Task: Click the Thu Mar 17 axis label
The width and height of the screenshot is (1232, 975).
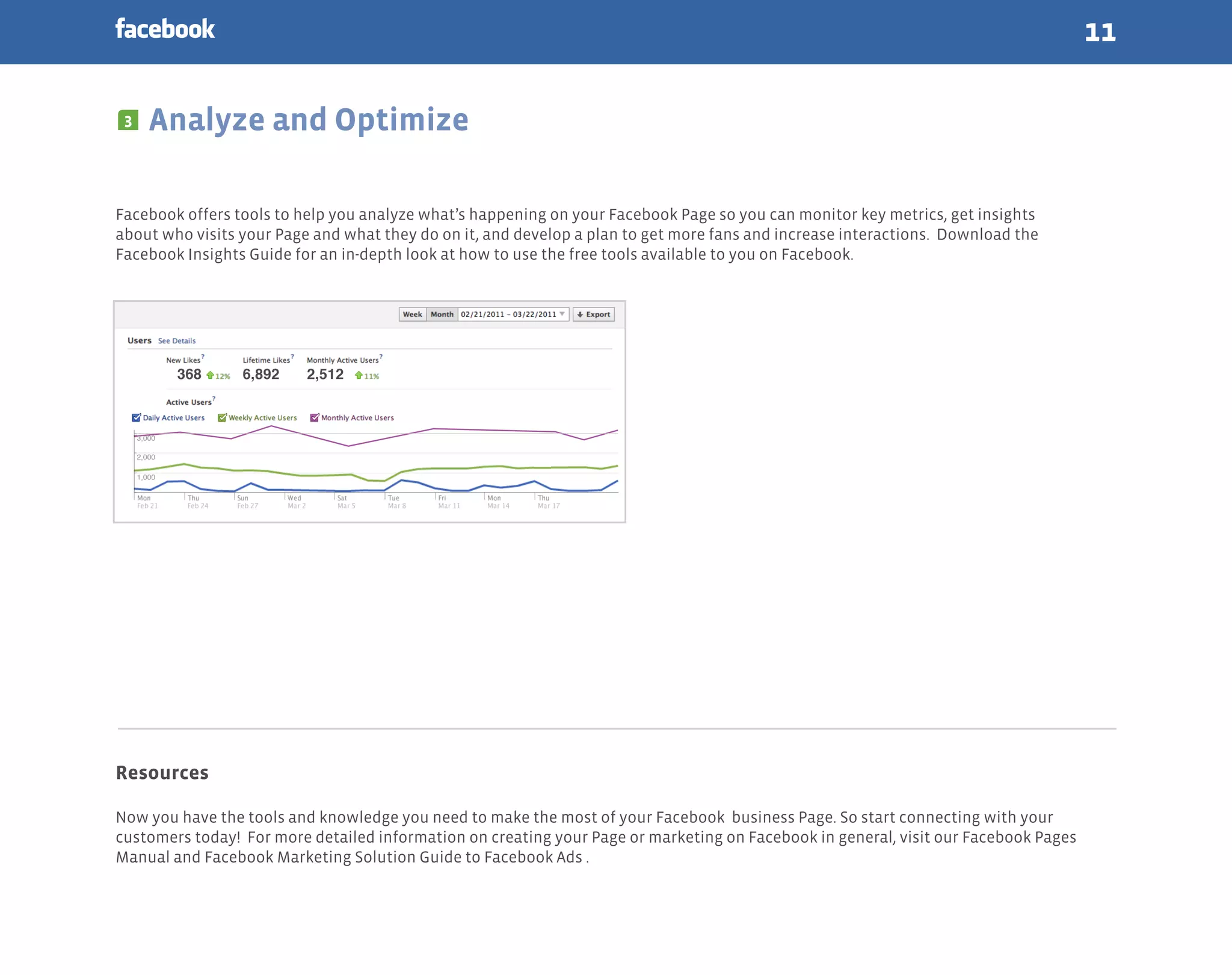Action: [549, 502]
